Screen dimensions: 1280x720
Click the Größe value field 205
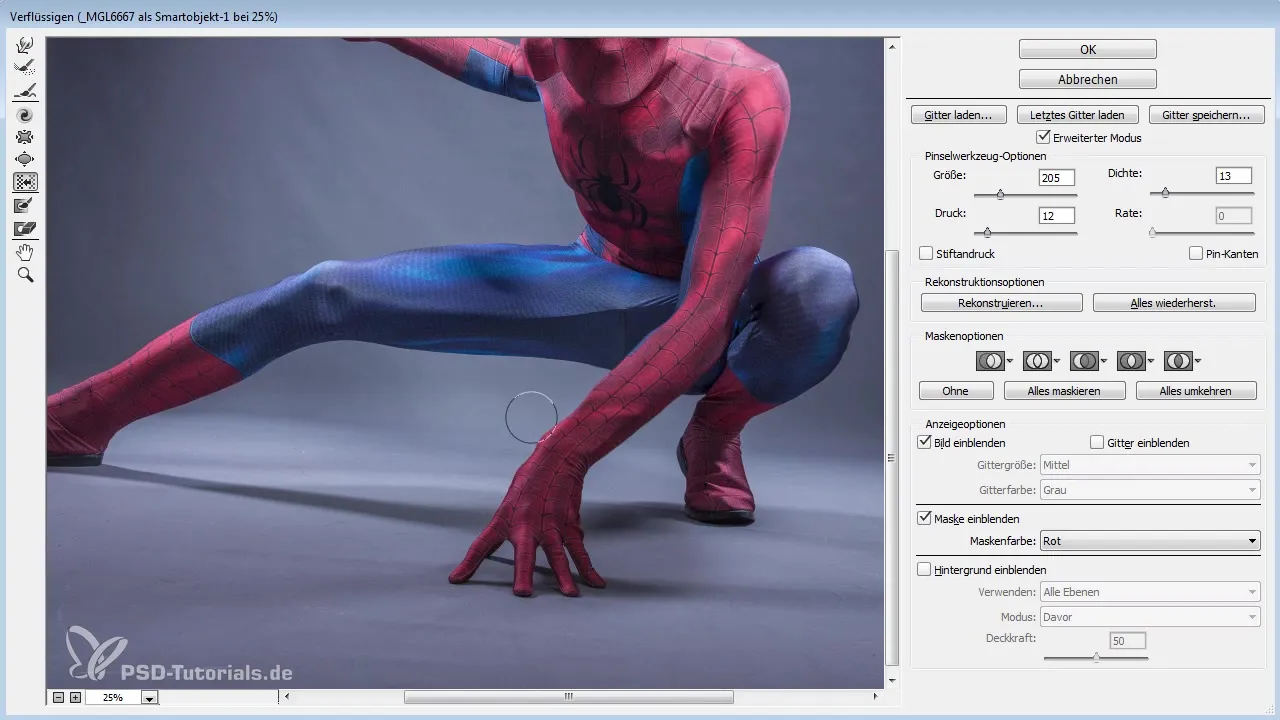[1057, 177]
